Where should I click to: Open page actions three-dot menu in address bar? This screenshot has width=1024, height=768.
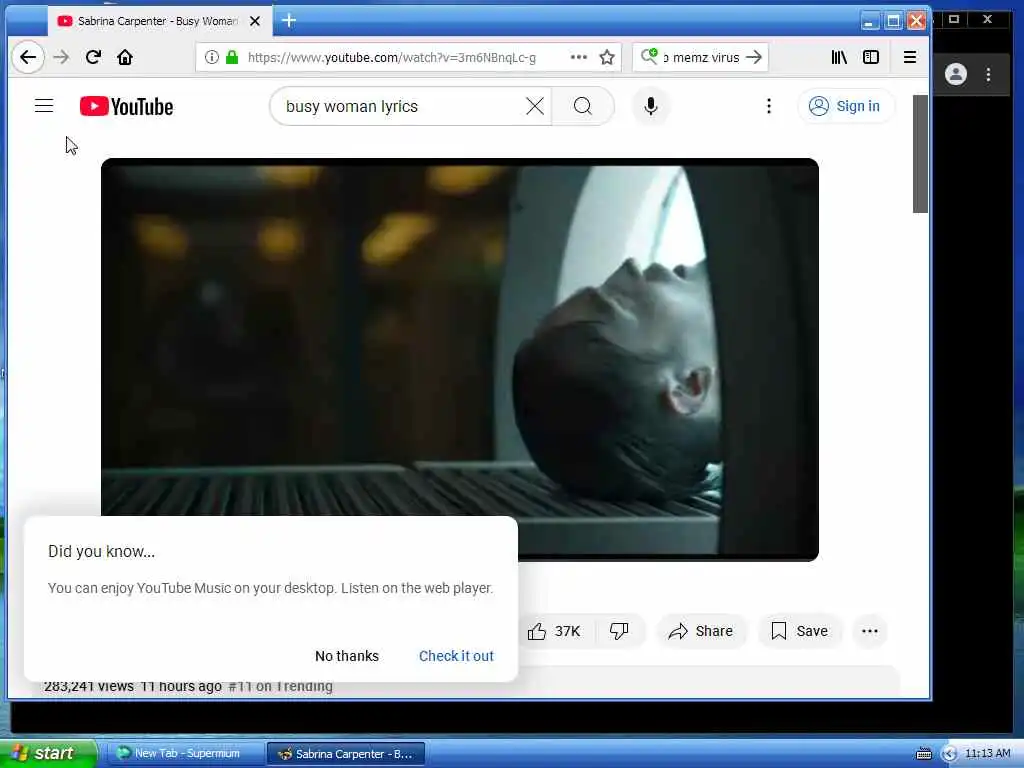point(579,57)
